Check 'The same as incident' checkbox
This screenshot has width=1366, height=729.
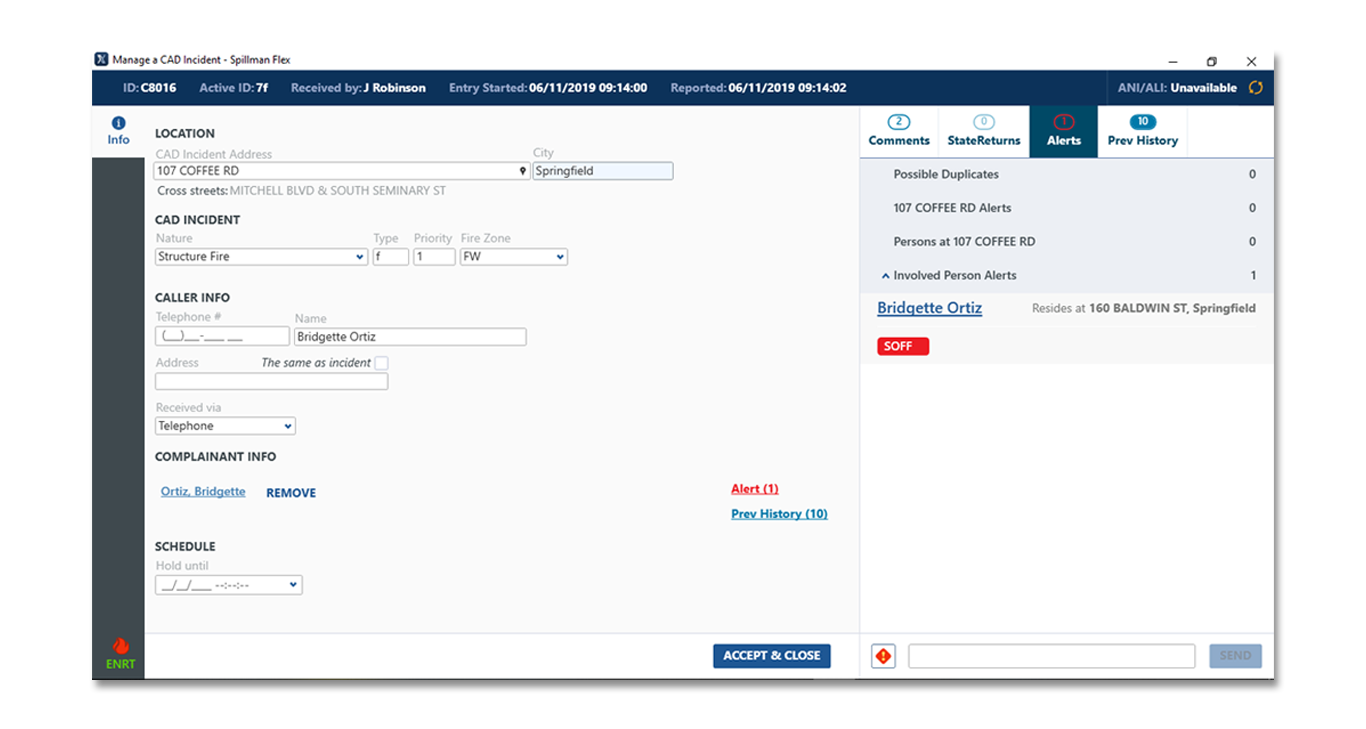[381, 363]
